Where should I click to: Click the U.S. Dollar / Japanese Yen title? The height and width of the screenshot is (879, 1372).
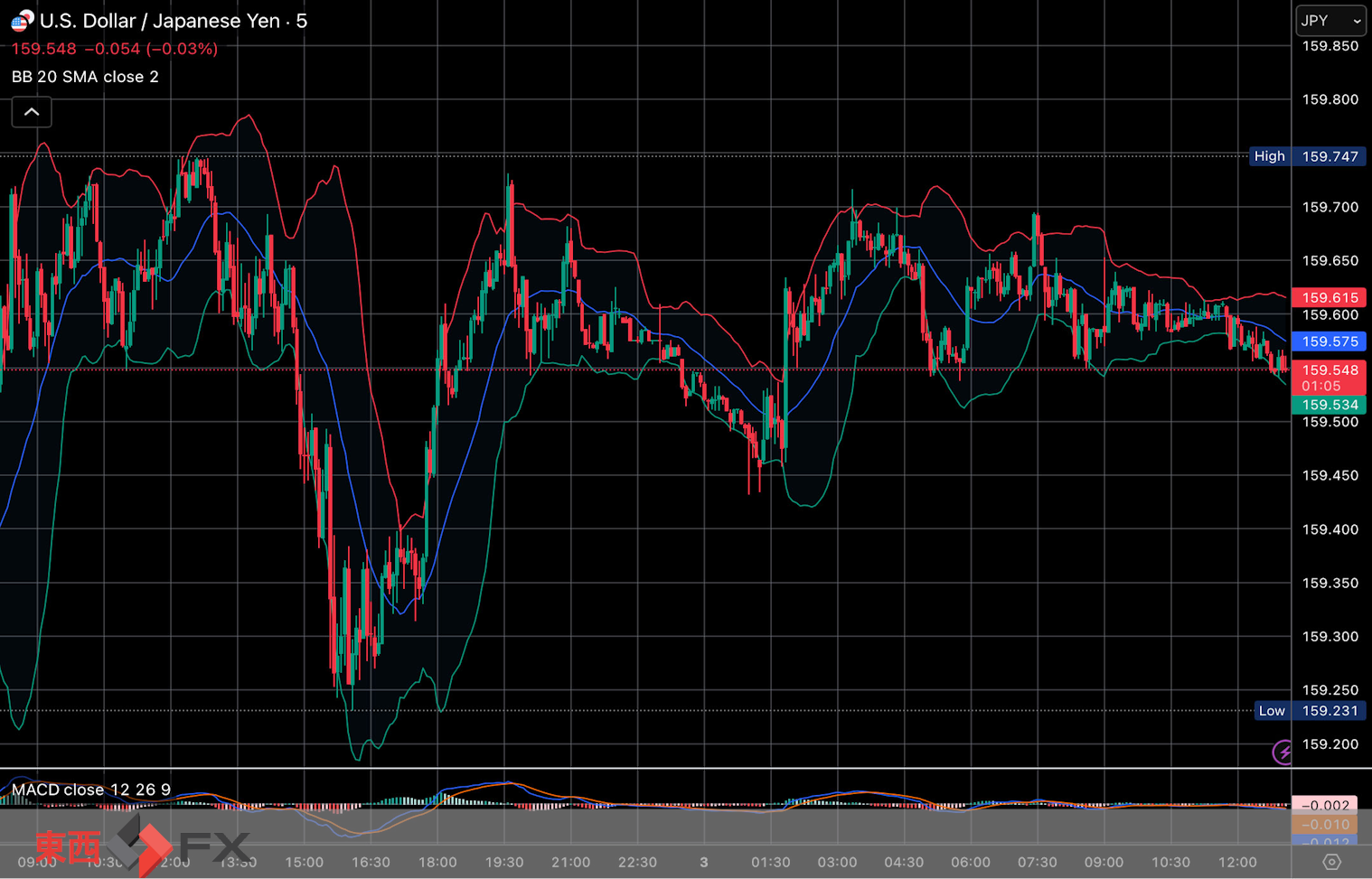(160, 21)
